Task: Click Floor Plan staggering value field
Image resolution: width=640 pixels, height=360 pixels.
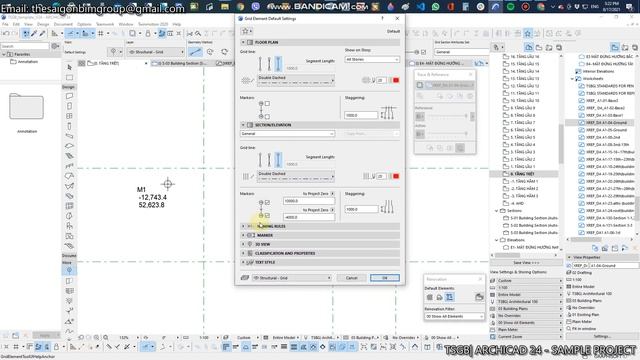Action: click(361, 115)
